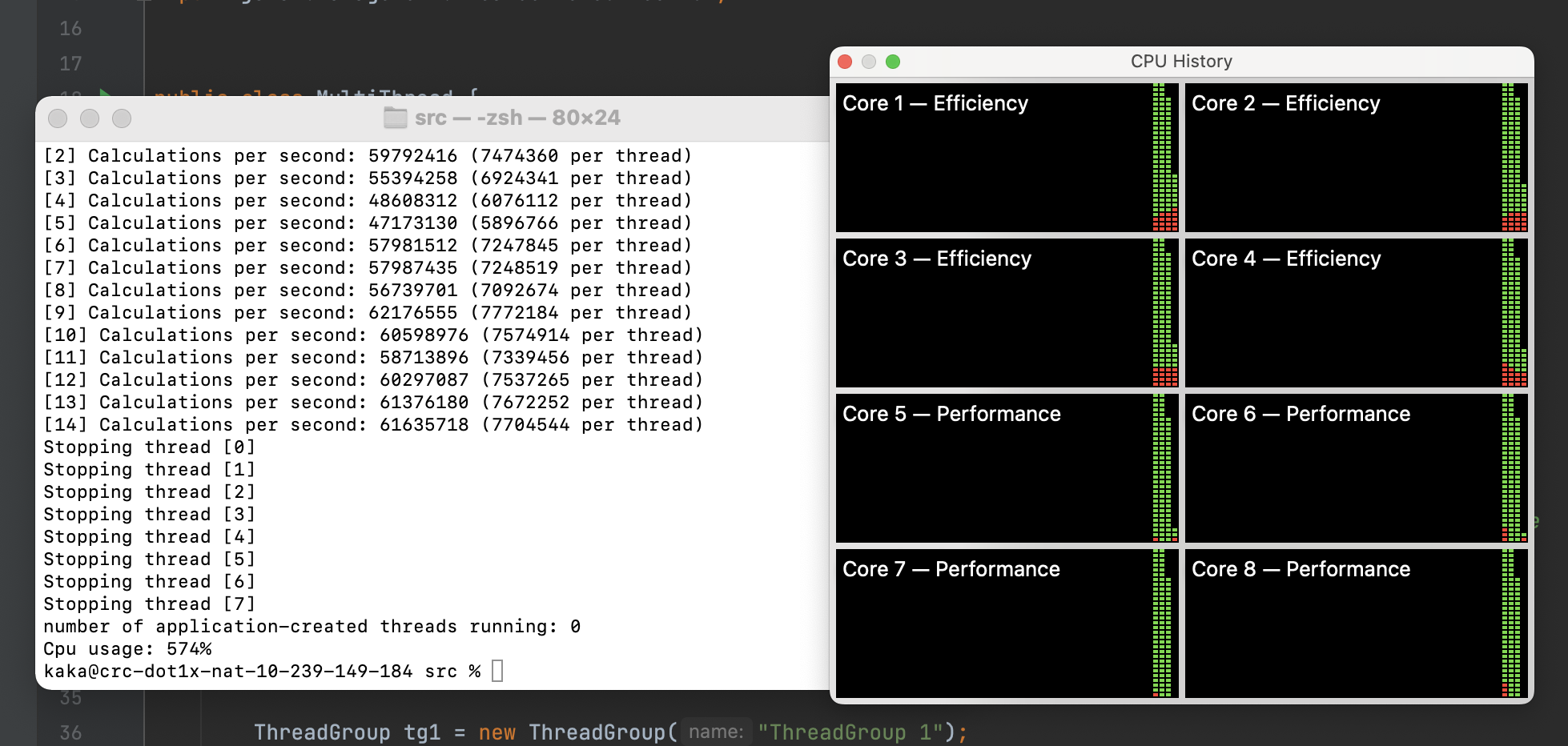The height and width of the screenshot is (746, 1568).
Task: Click the 'new' keyword in the editor code
Action: coord(497,732)
